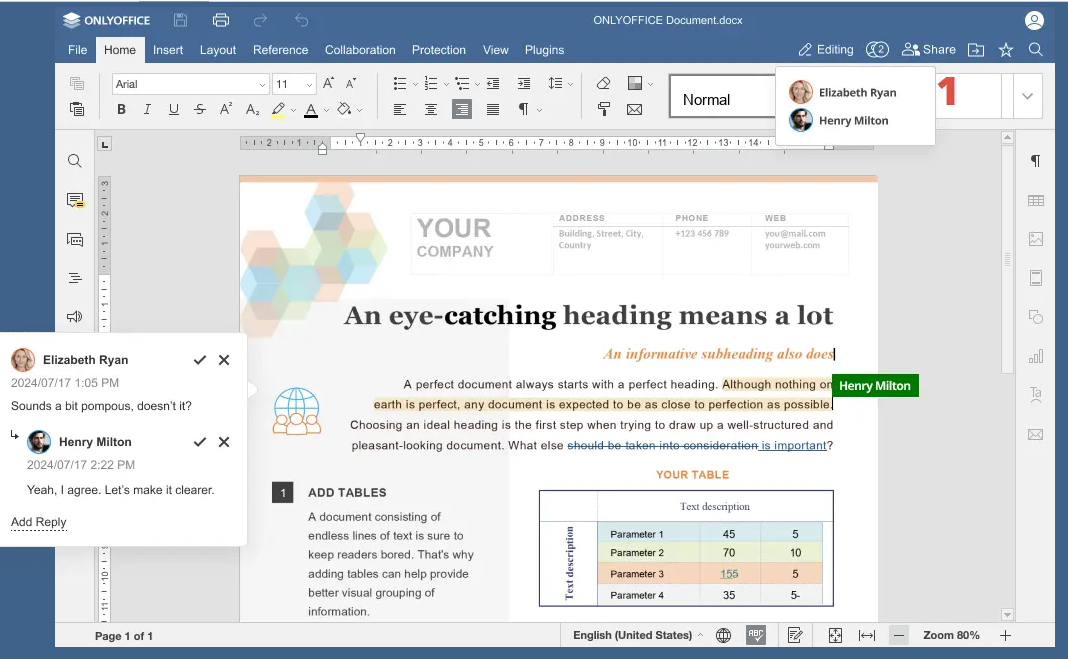Switch to the Insert tab
This screenshot has height=659, width=1068.
pyautogui.click(x=168, y=50)
